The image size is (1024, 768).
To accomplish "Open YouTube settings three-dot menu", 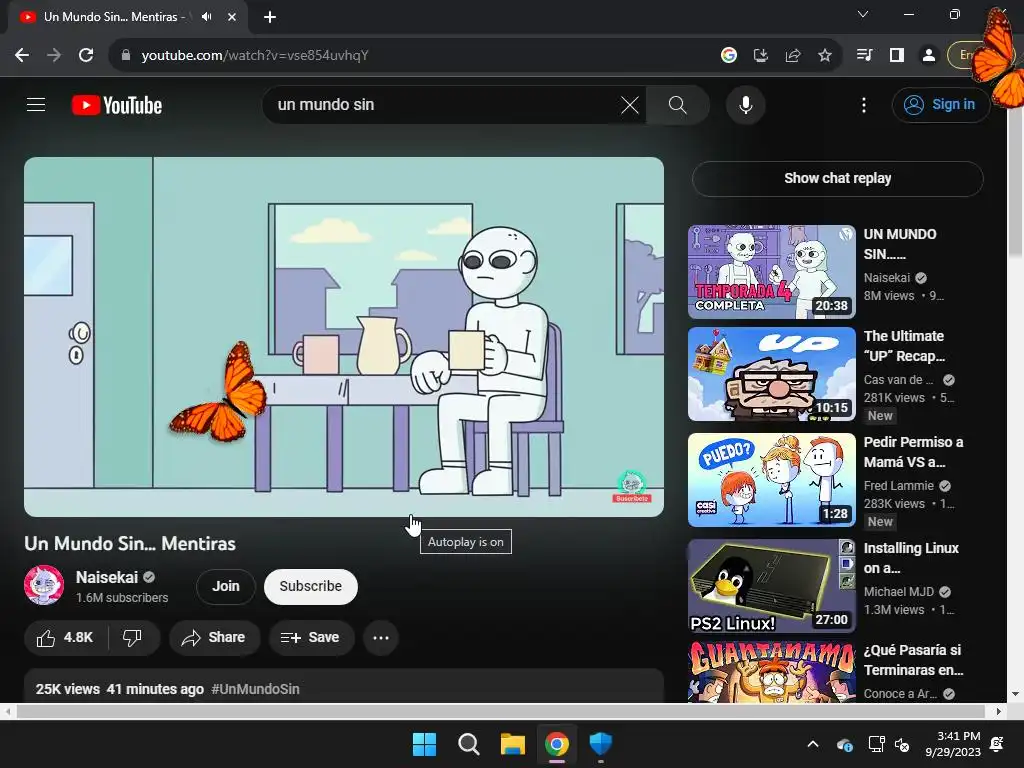I will [863, 105].
